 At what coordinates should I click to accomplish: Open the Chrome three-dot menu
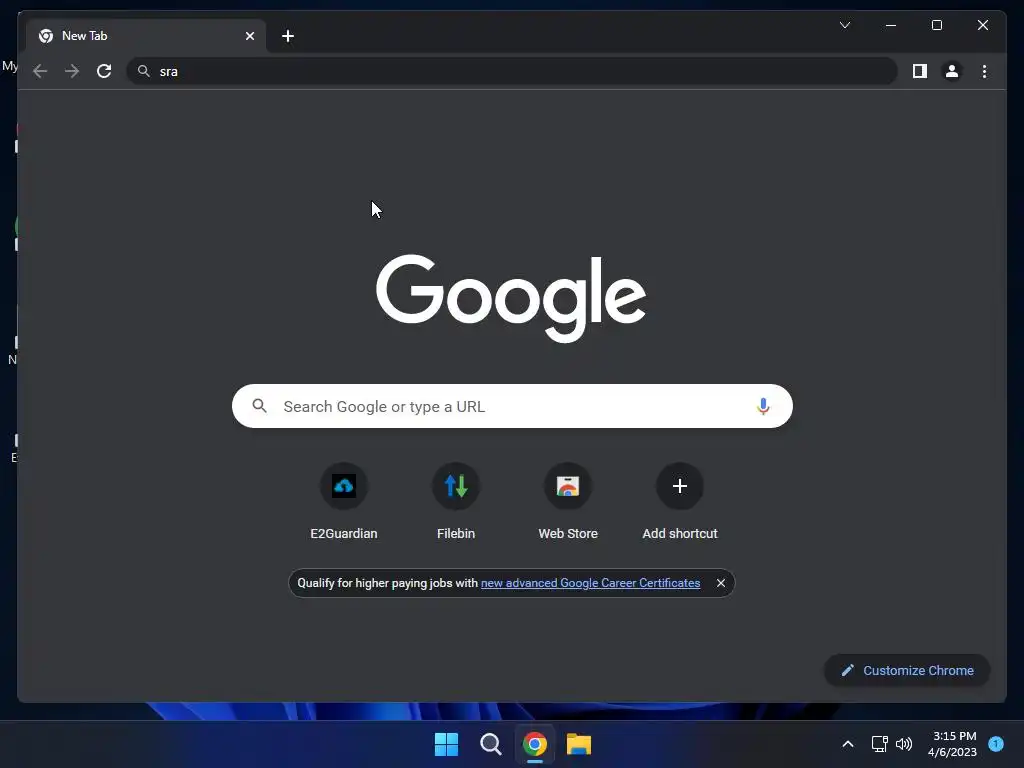[984, 71]
